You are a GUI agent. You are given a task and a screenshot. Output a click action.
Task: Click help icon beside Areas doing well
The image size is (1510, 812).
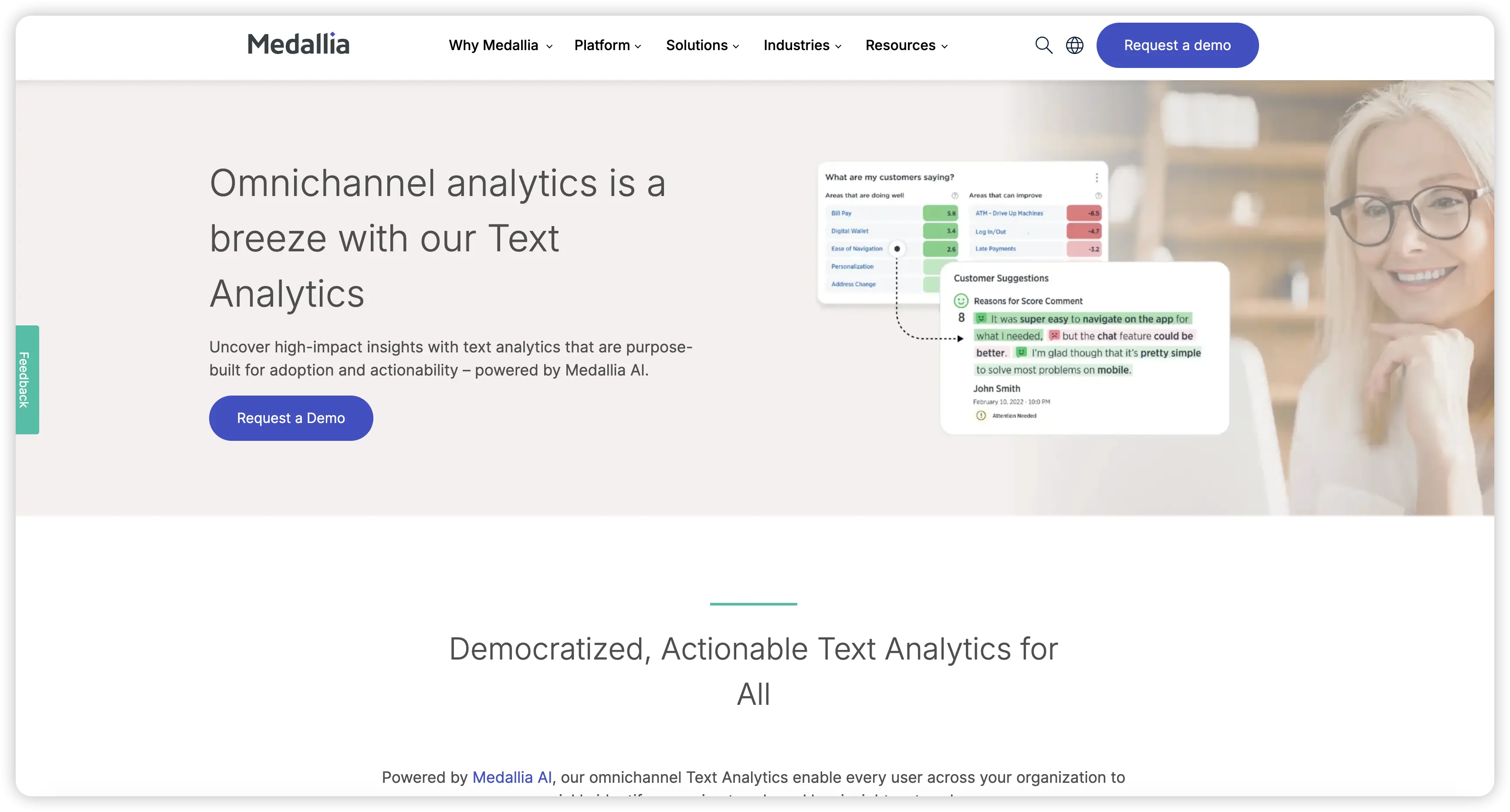954,195
